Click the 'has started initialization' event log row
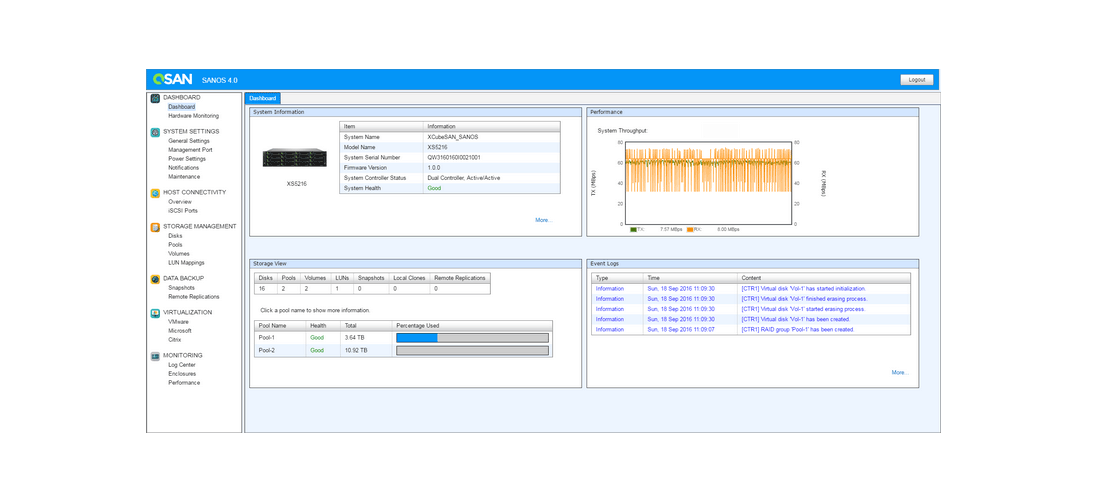Screen dimensions: 1100x500 [751, 288]
